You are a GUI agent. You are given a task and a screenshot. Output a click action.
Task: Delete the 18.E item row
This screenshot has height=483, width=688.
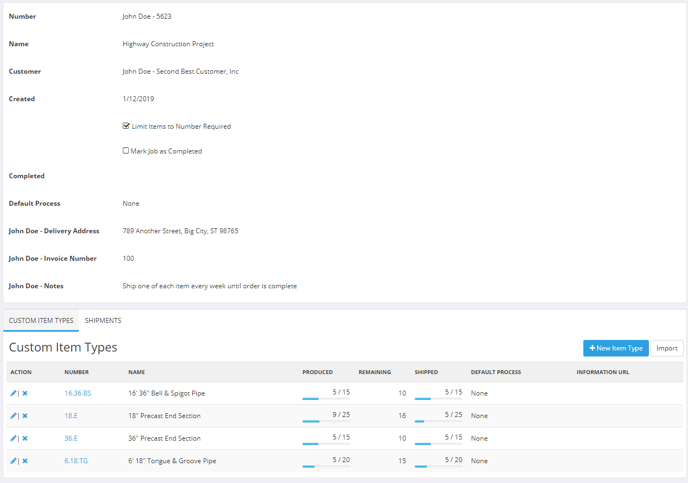click(25, 416)
